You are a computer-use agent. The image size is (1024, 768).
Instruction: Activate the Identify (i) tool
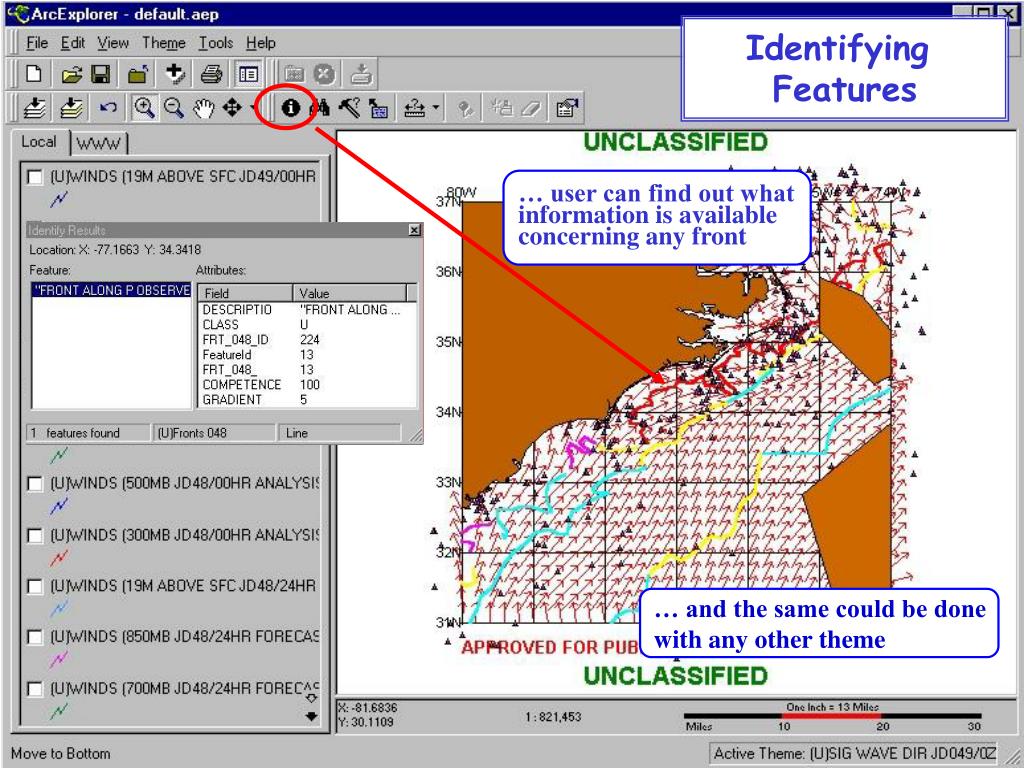pyautogui.click(x=291, y=108)
